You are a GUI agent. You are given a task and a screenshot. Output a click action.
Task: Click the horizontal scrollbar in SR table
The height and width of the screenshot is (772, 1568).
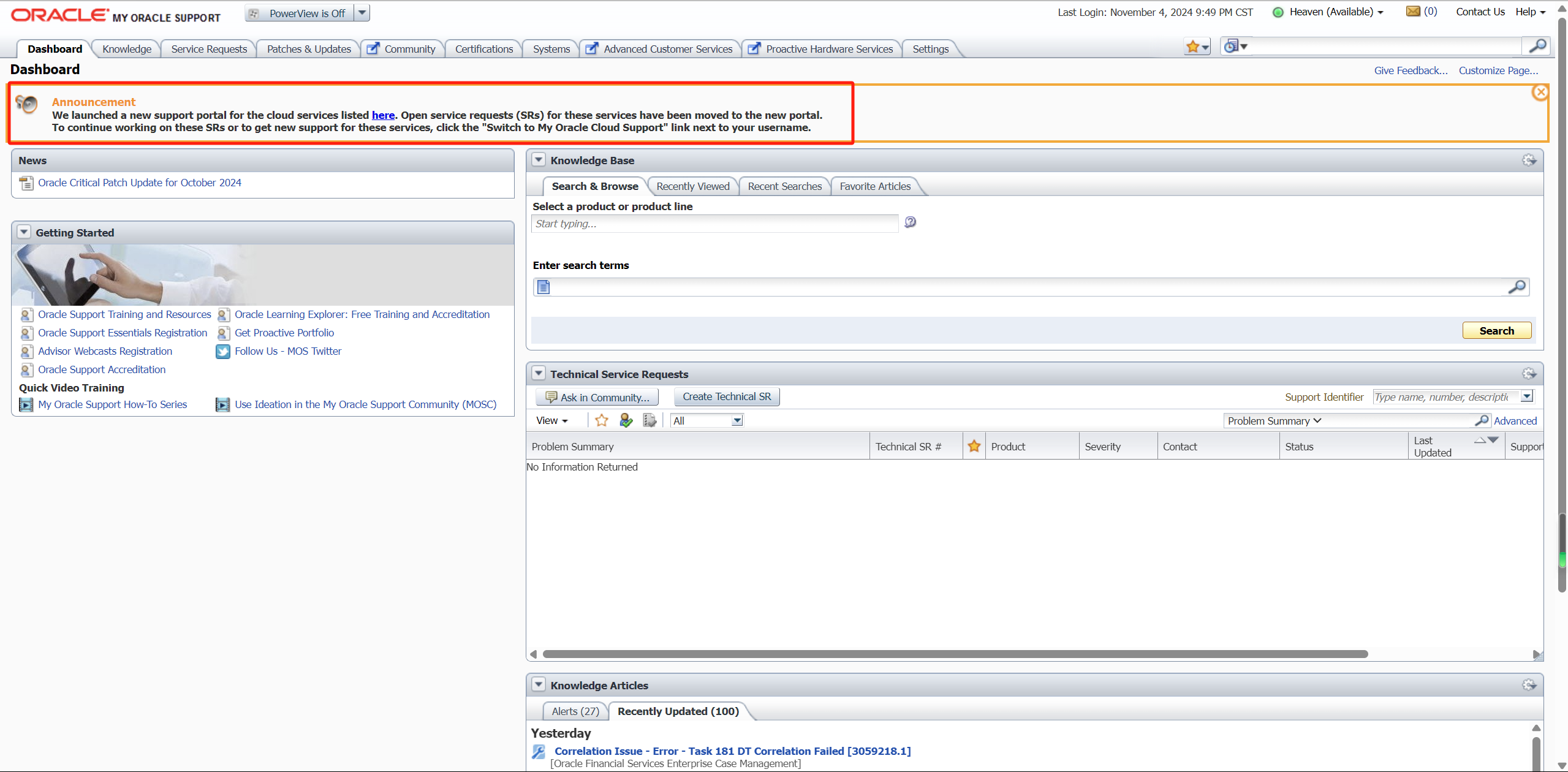(955, 654)
